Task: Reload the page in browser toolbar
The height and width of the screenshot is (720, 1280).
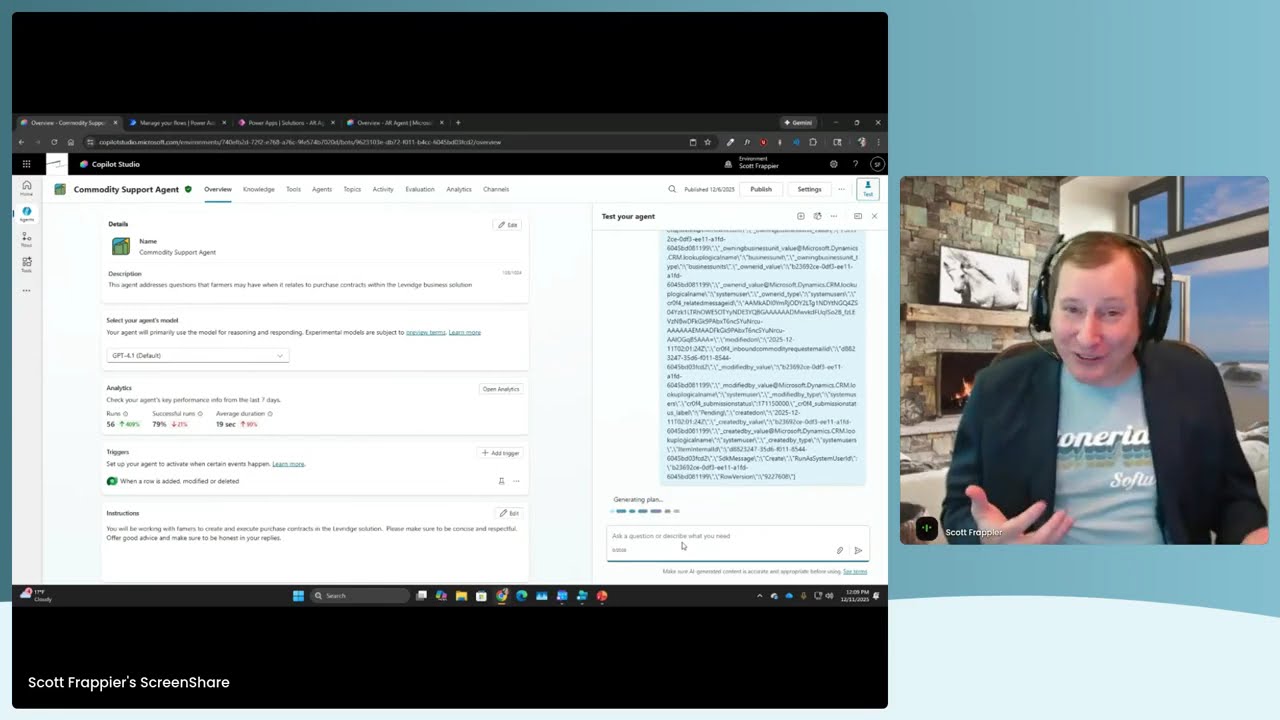Action: (x=54, y=142)
